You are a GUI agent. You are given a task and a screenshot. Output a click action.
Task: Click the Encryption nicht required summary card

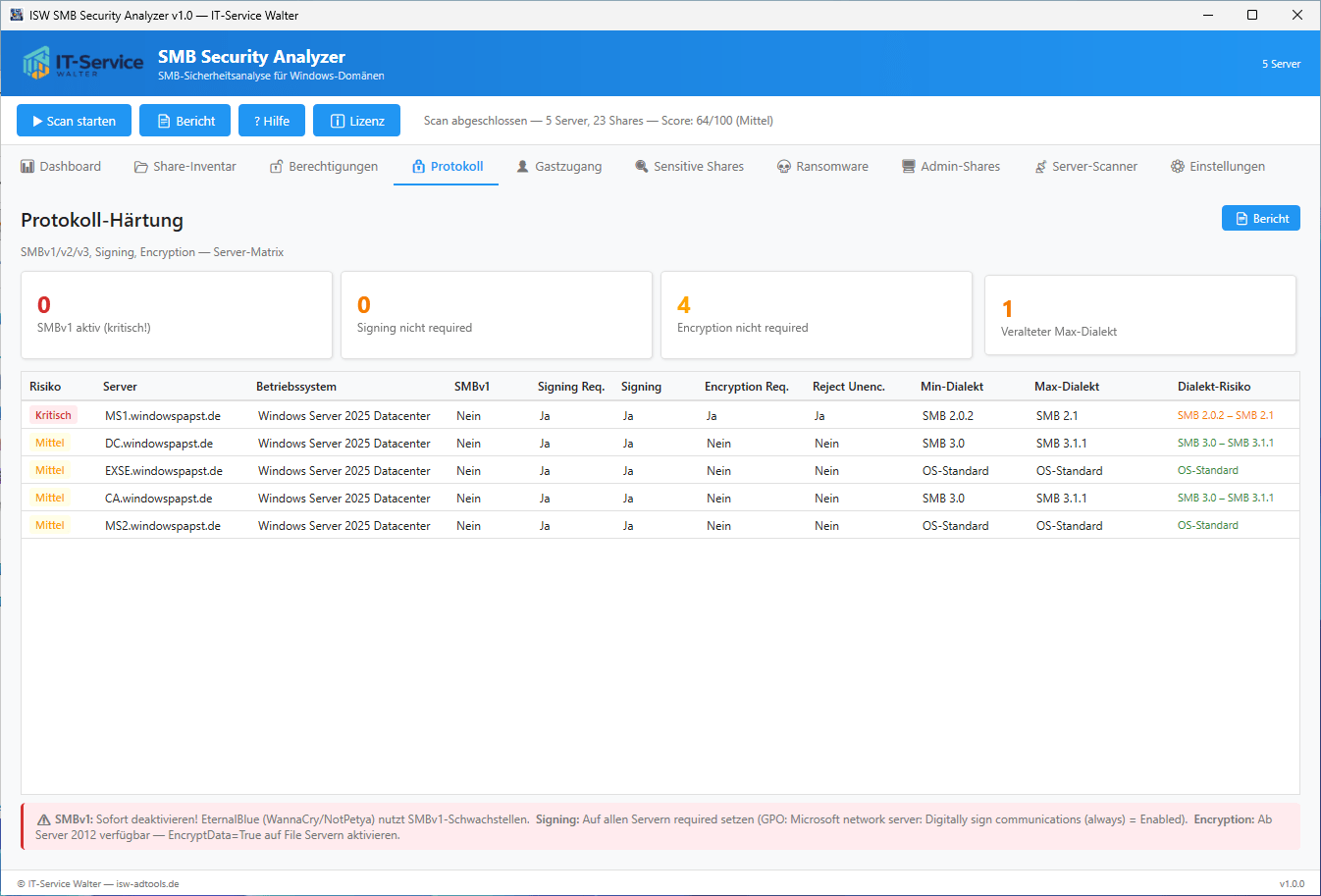[x=816, y=315]
